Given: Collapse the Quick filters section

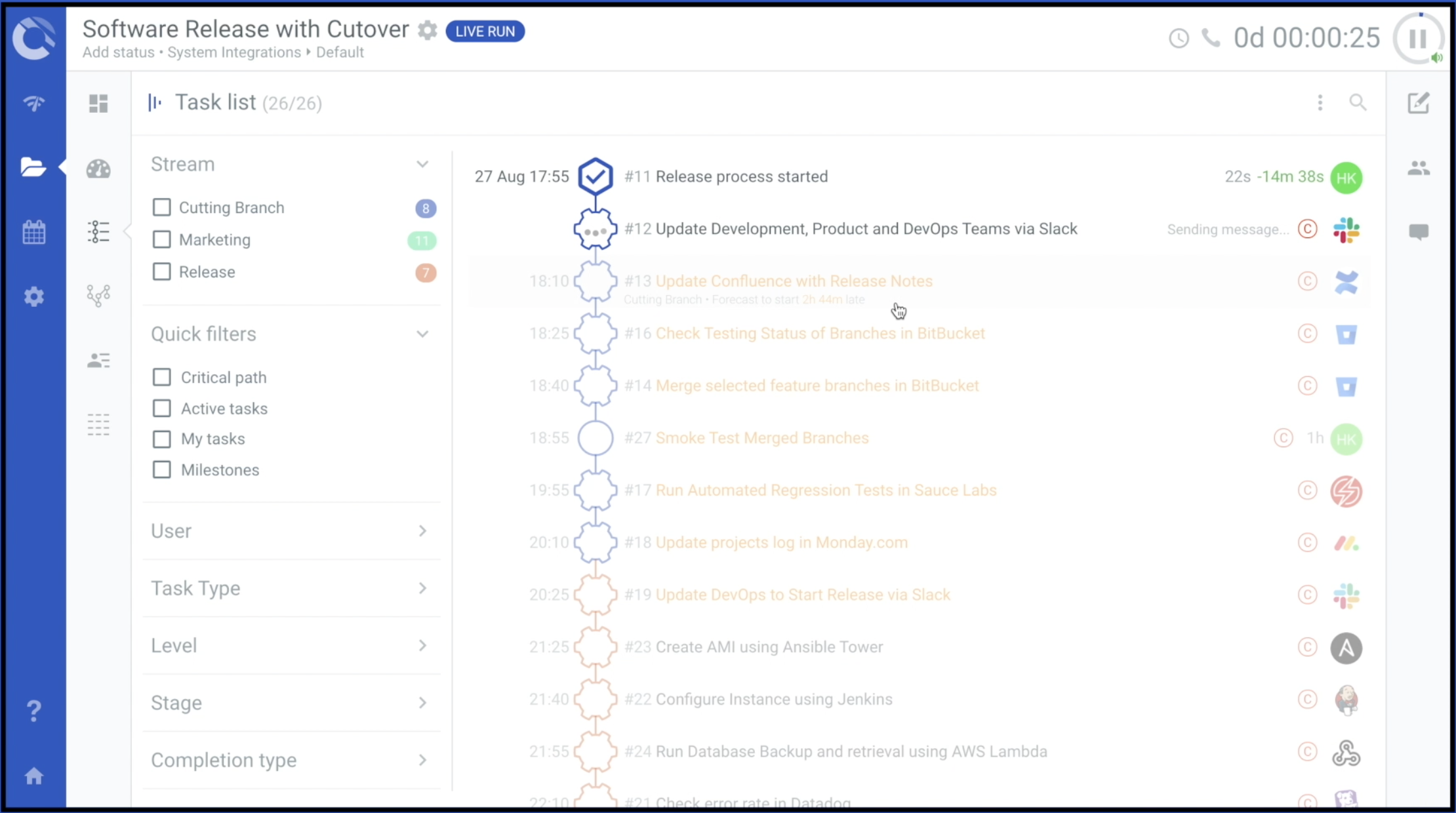Looking at the screenshot, I should coord(422,334).
